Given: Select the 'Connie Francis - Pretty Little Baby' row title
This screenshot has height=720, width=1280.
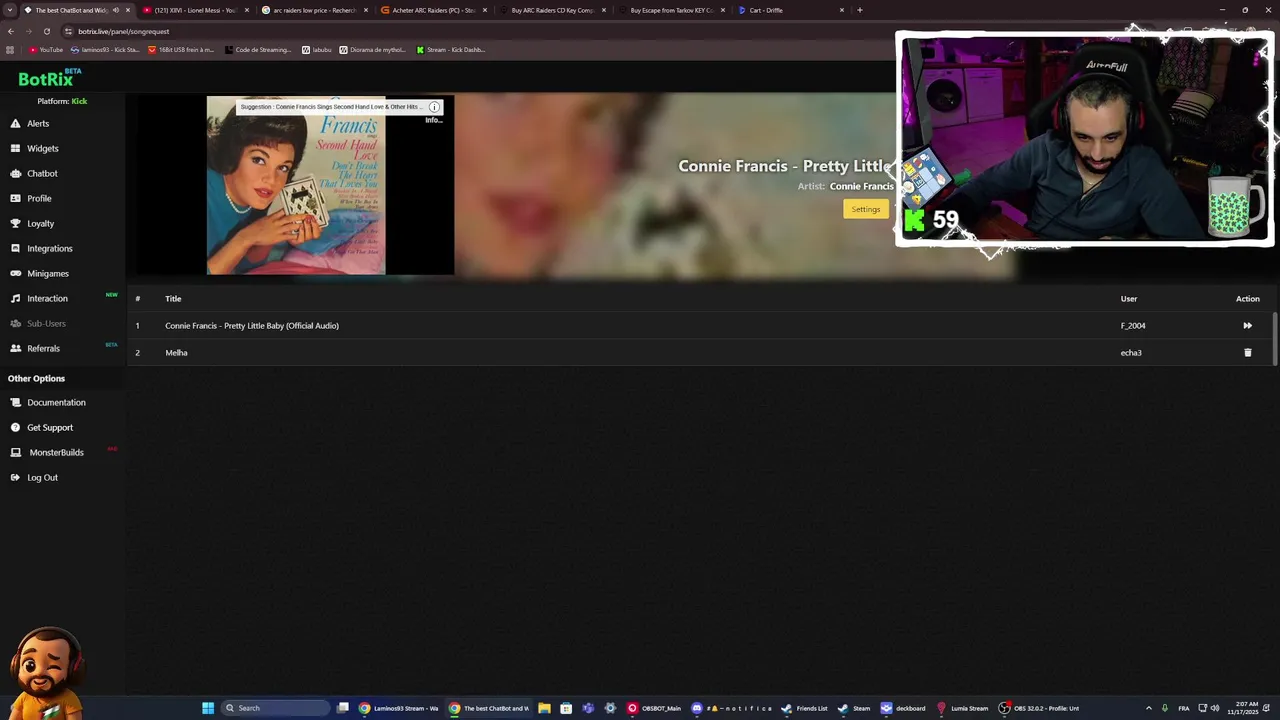Looking at the screenshot, I should [x=252, y=325].
